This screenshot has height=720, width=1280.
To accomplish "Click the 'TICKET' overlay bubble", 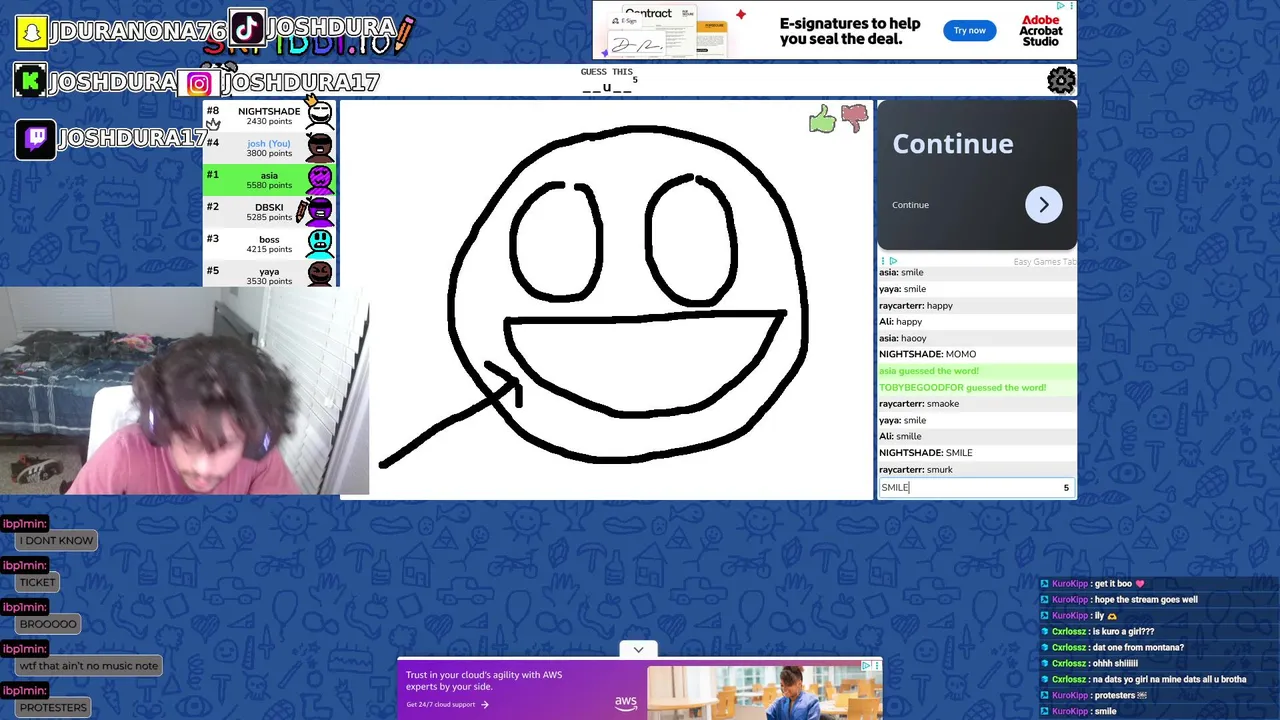I will (x=38, y=582).
